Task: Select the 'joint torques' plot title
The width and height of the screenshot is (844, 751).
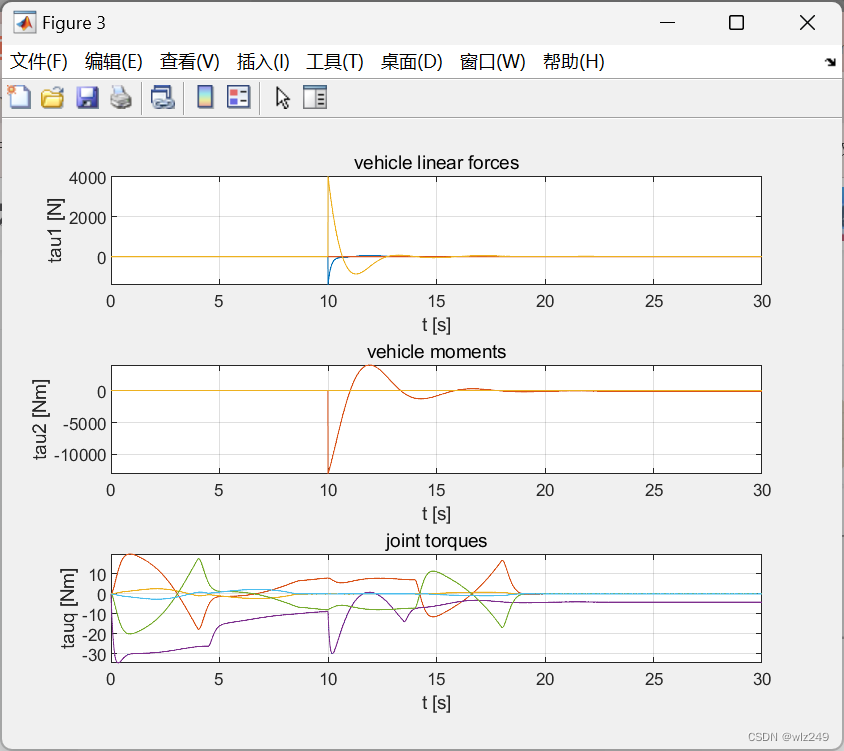Action: 436,541
